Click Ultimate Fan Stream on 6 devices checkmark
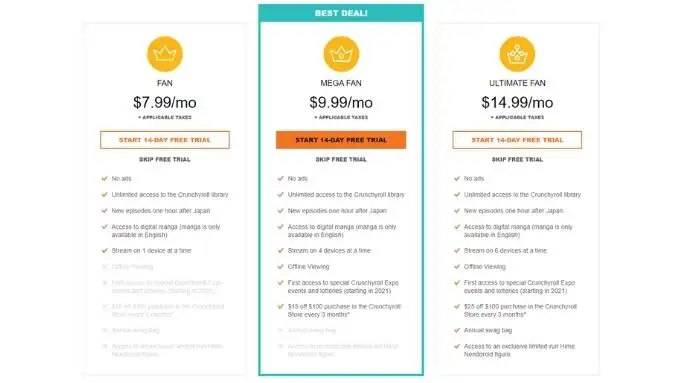680x383 pixels. tap(457, 250)
